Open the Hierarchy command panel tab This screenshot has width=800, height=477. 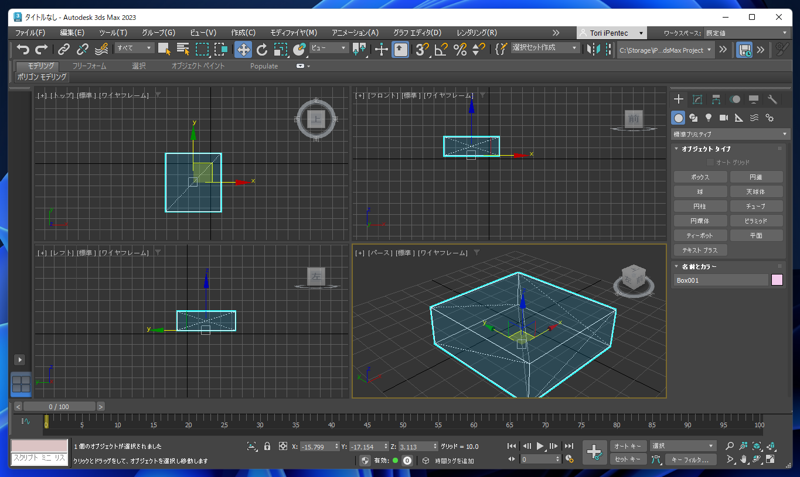[x=716, y=99]
